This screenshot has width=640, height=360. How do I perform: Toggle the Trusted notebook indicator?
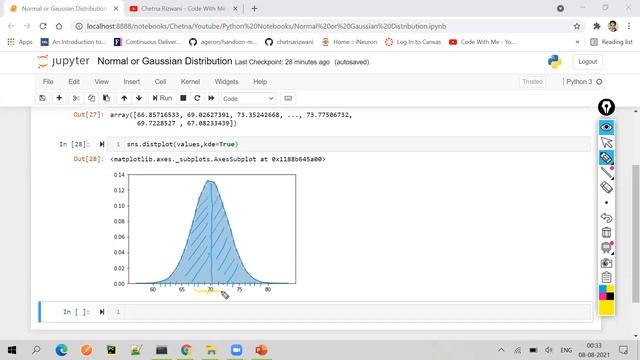532,82
